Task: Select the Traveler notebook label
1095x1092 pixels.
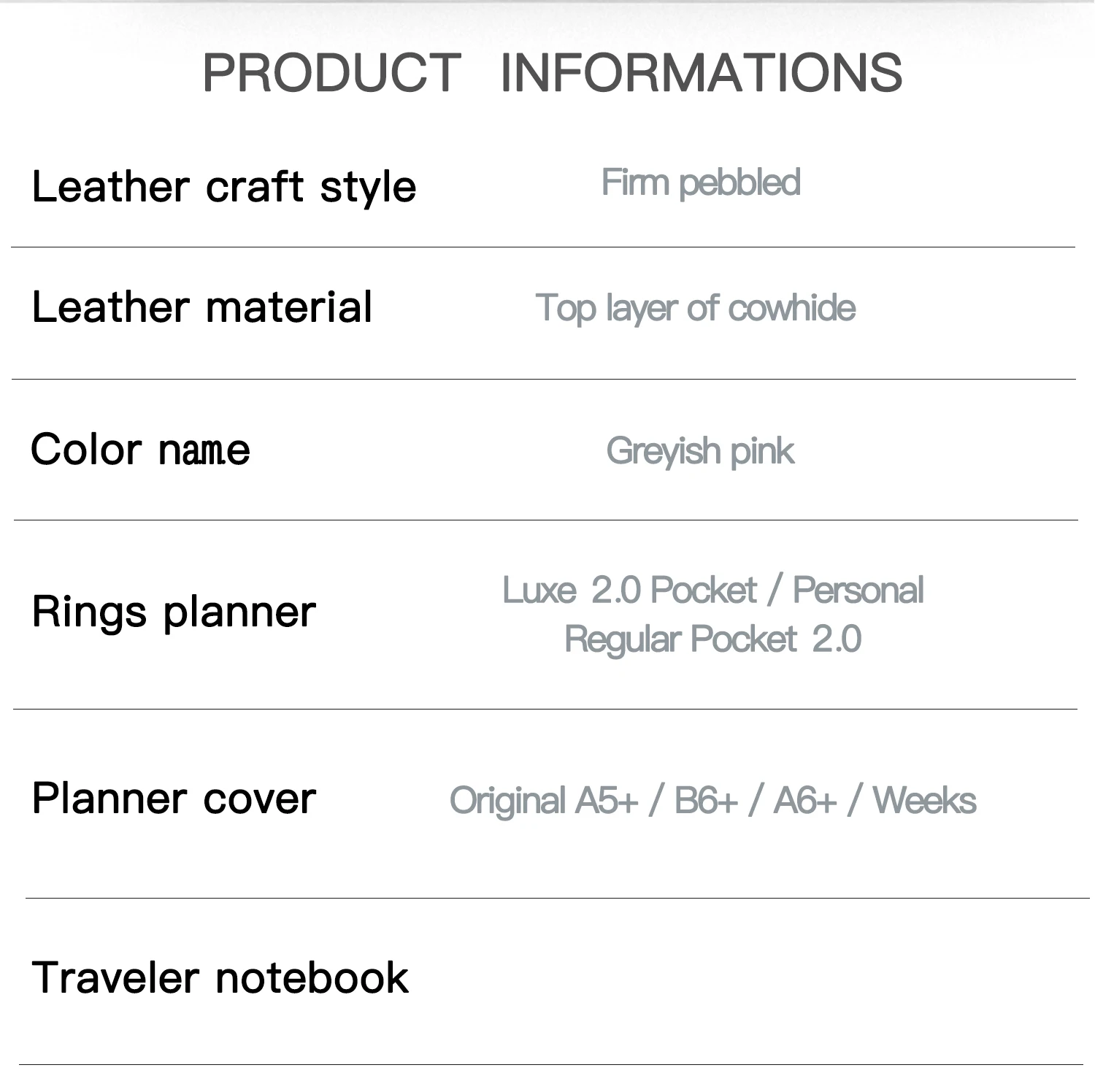Action: 220,977
